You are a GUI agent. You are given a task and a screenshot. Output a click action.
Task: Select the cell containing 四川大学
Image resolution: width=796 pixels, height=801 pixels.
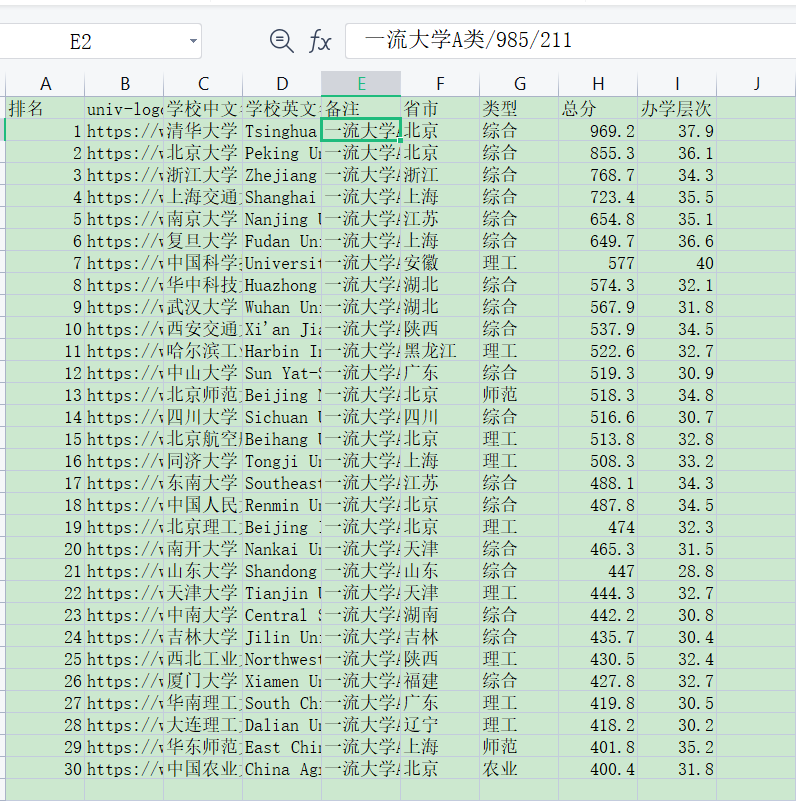click(203, 416)
